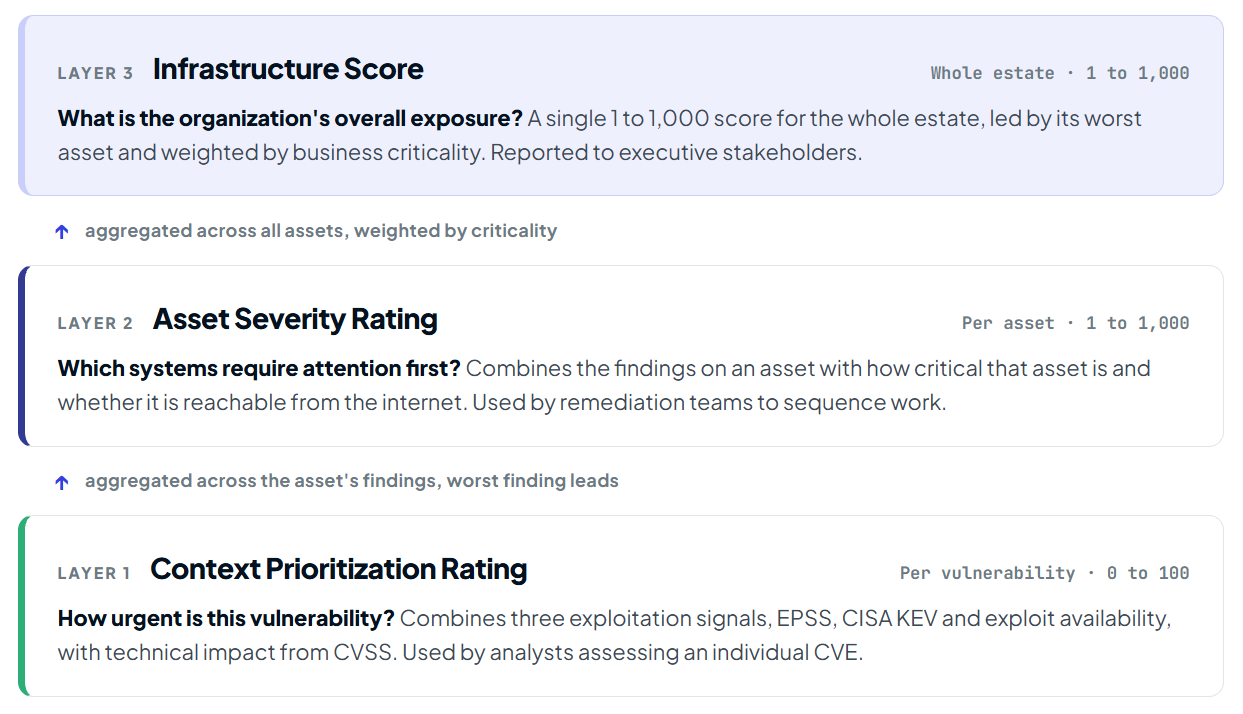Click the upper purple up-arrow icon
Screen dimensions: 1243x714
[x=62, y=231]
